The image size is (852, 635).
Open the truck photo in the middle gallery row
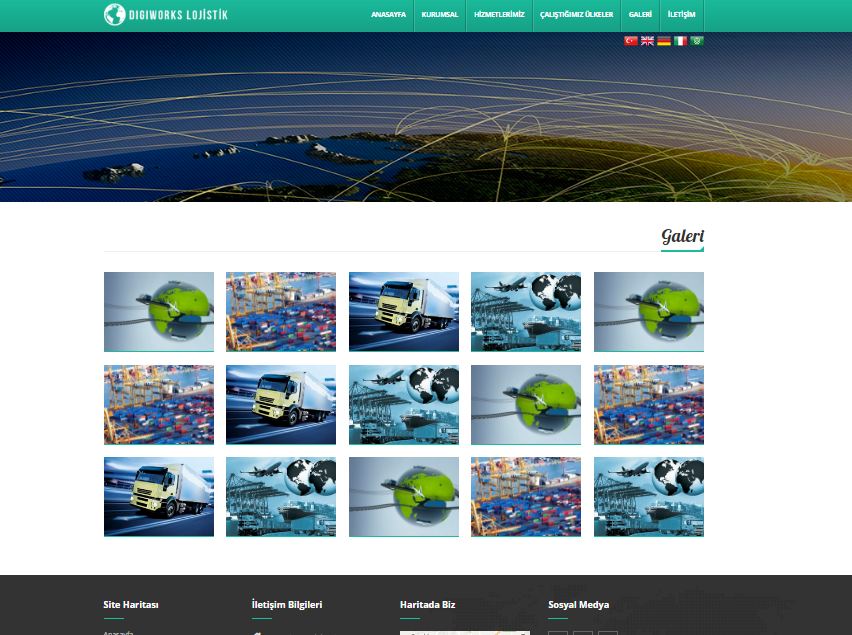[x=281, y=405]
